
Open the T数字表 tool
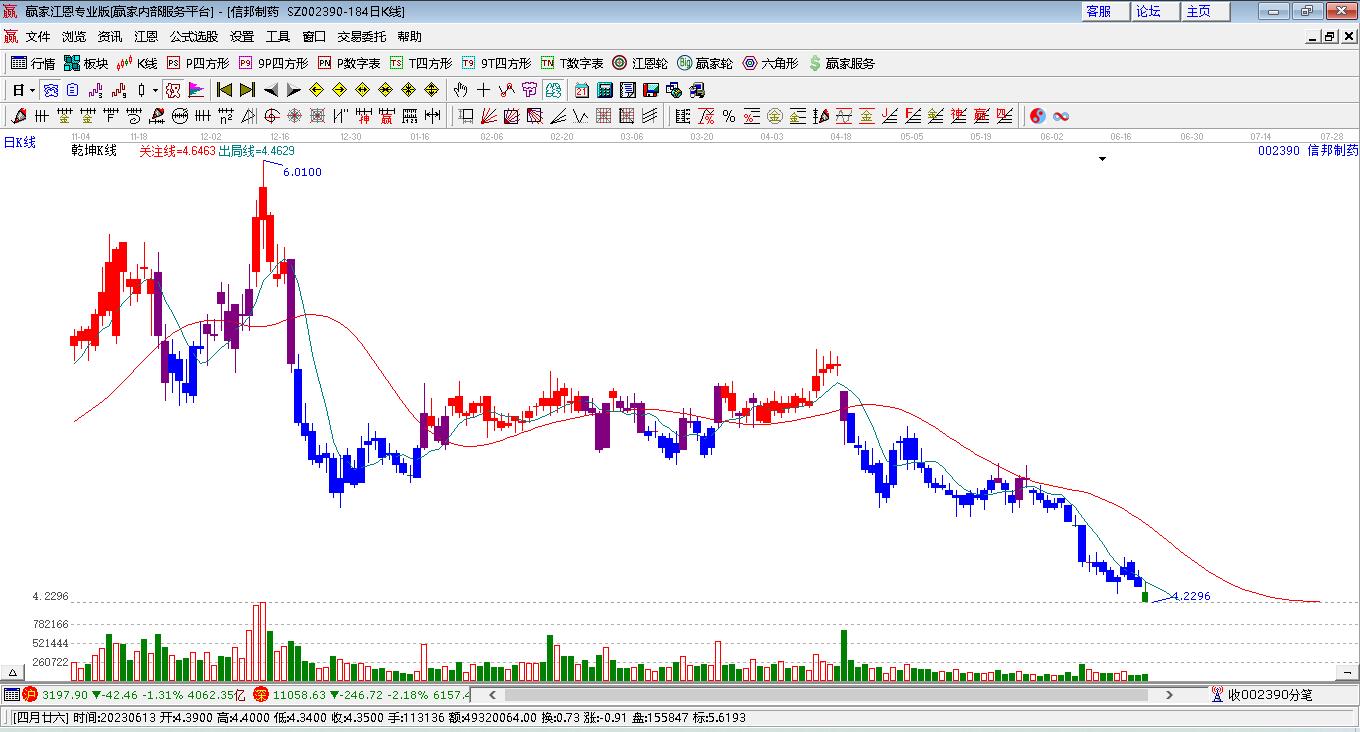(x=572, y=63)
